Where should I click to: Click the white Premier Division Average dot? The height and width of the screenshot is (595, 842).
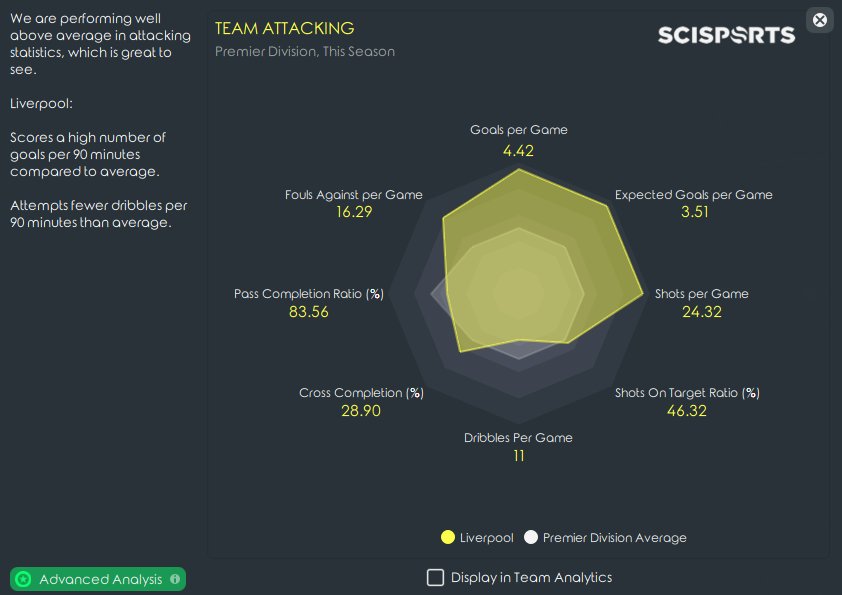tap(531, 537)
